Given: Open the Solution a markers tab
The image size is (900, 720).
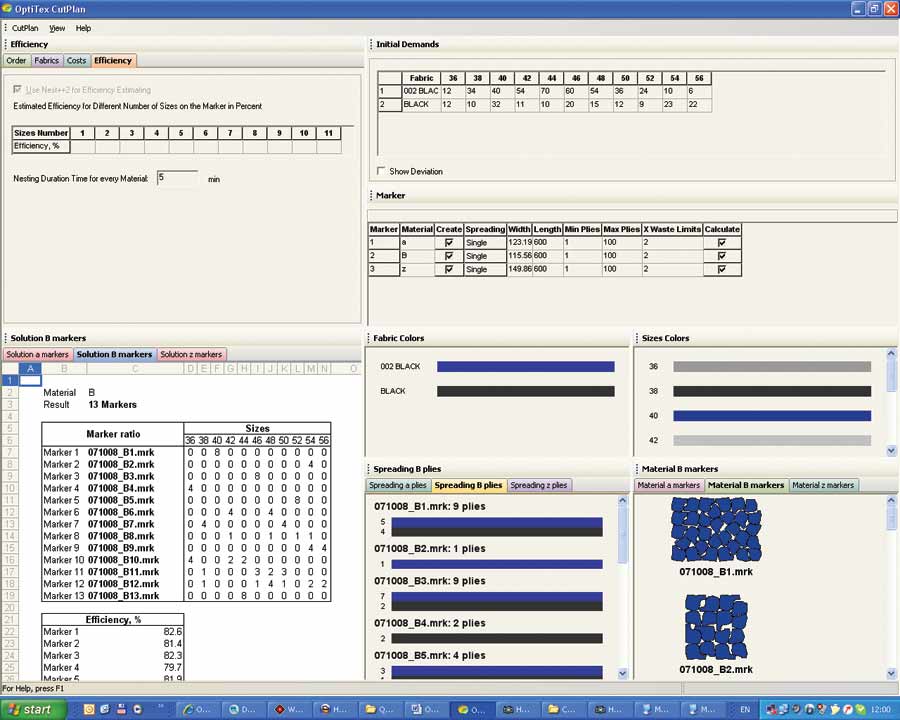Looking at the screenshot, I should tap(38, 355).
